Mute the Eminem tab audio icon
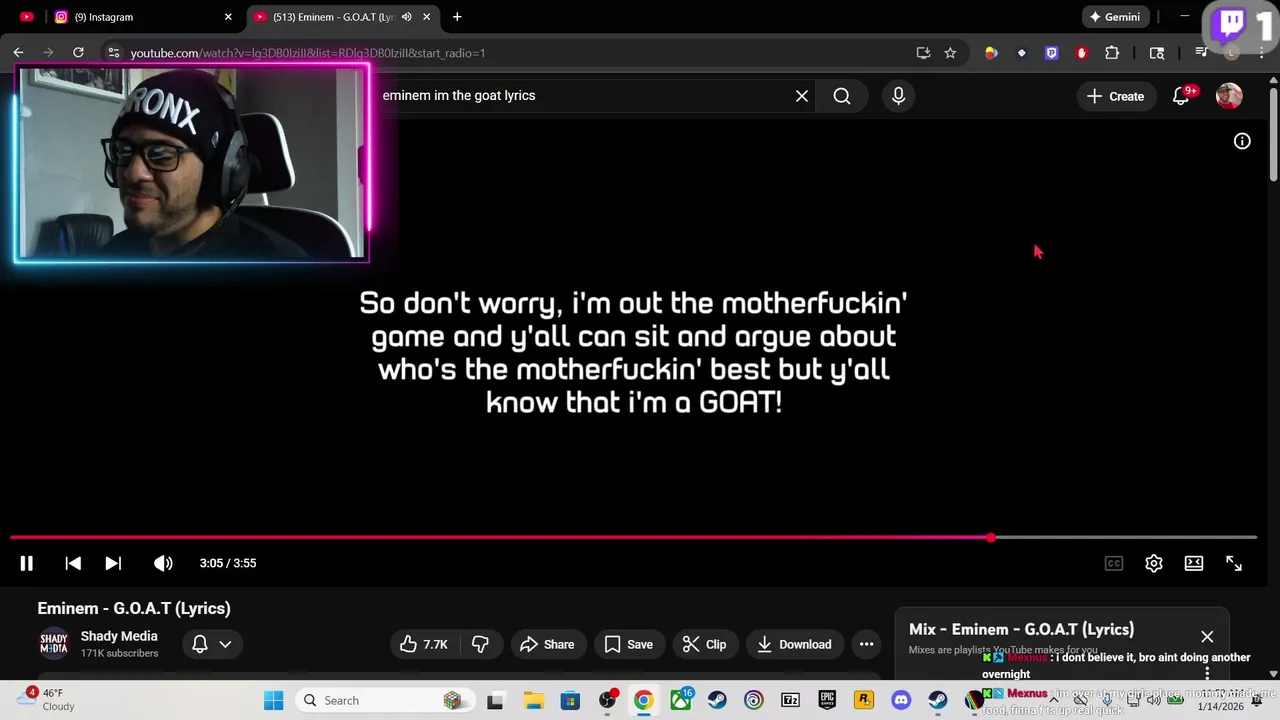 407,17
